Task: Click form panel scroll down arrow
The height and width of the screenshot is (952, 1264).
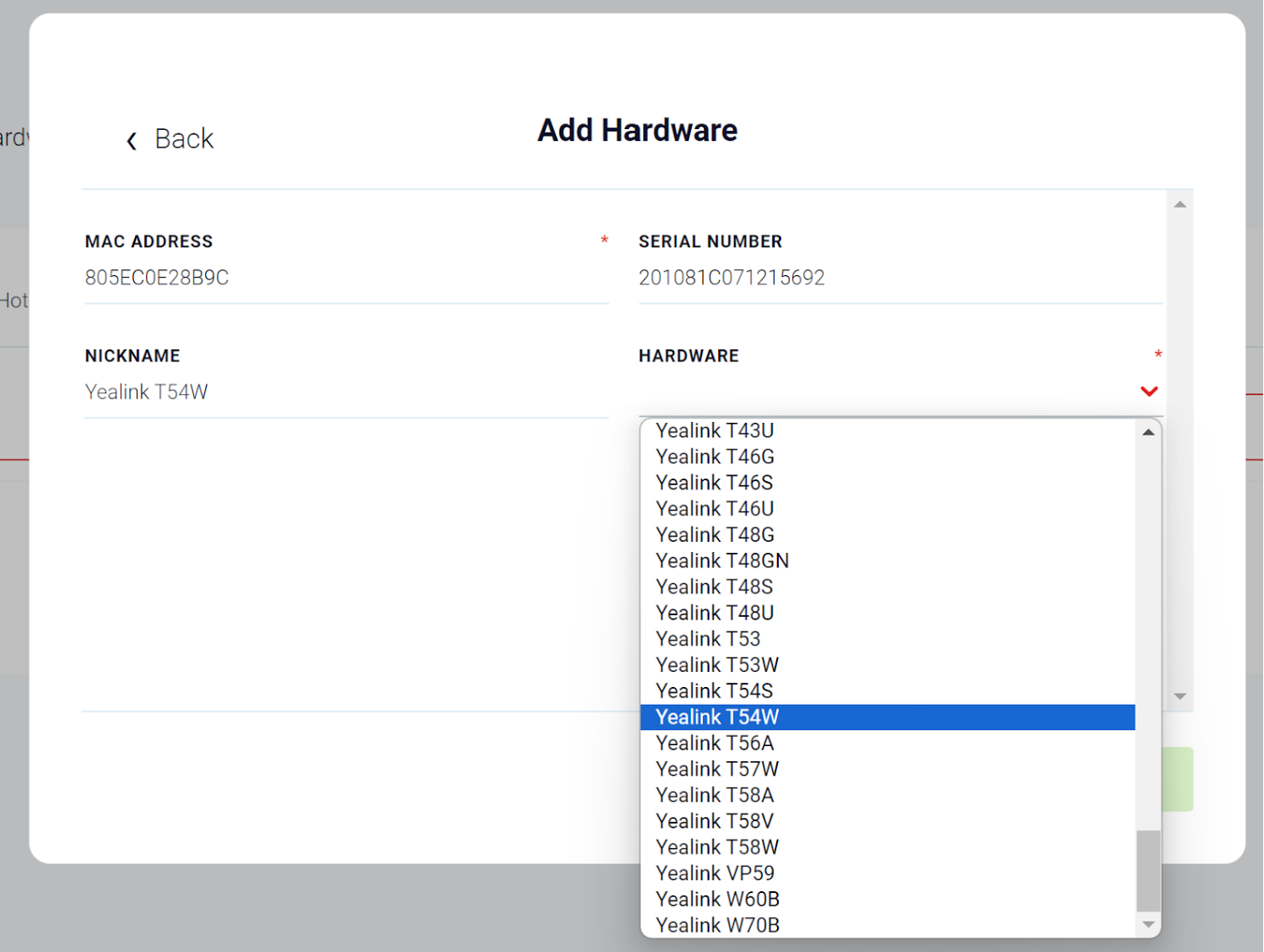Action: [1180, 696]
